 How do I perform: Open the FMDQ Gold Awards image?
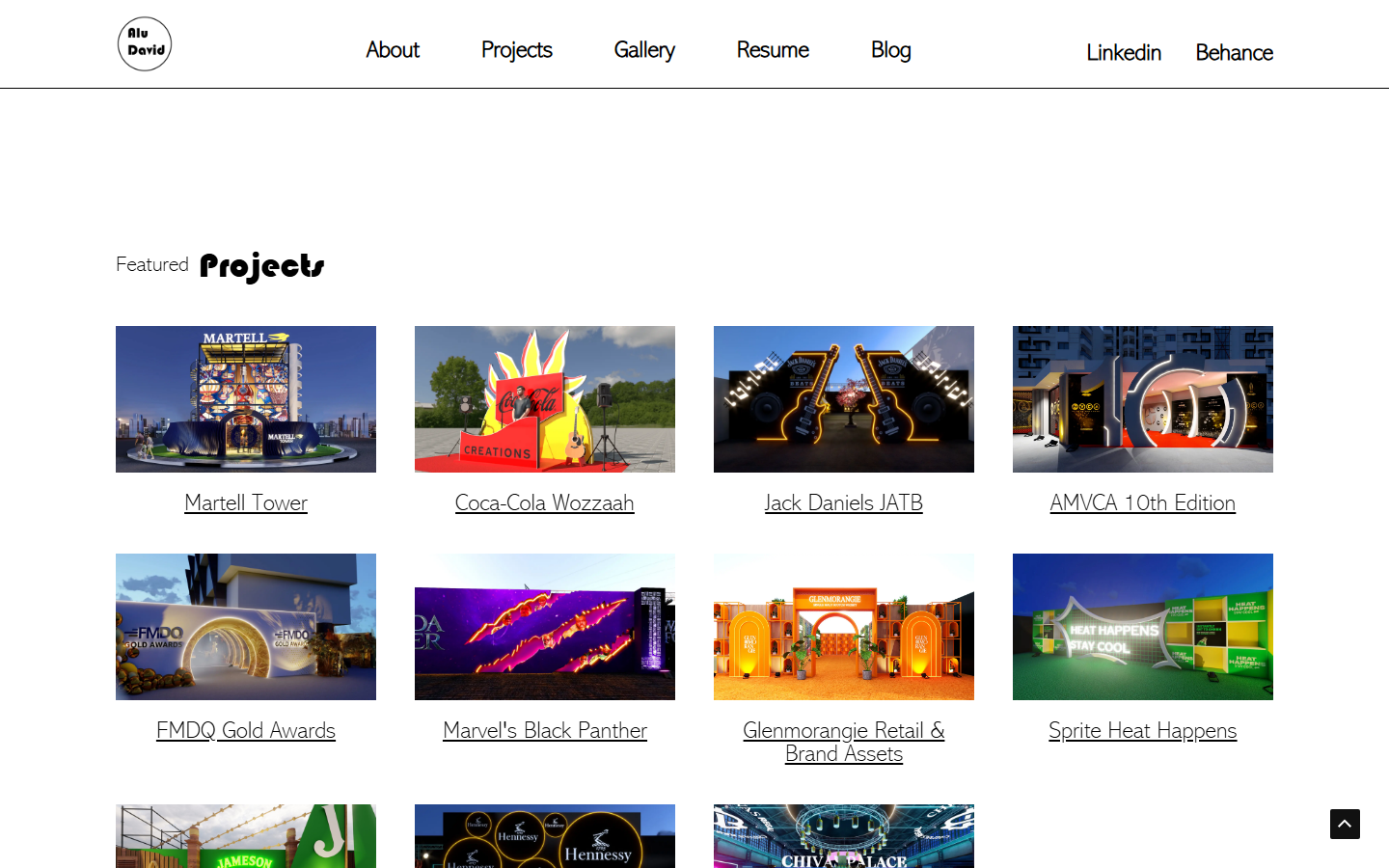click(x=246, y=627)
